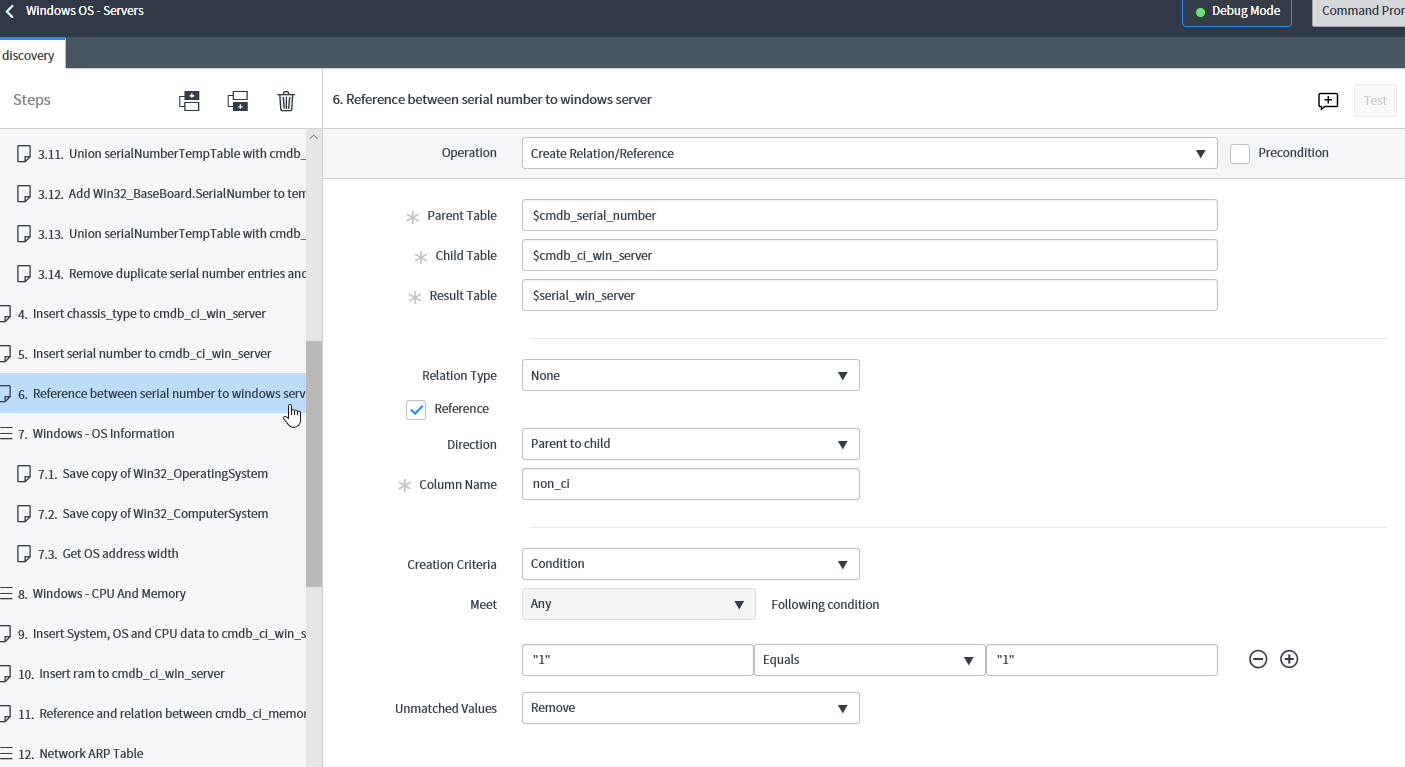Open the Direction dropdown set to Parent to child

tap(690, 443)
